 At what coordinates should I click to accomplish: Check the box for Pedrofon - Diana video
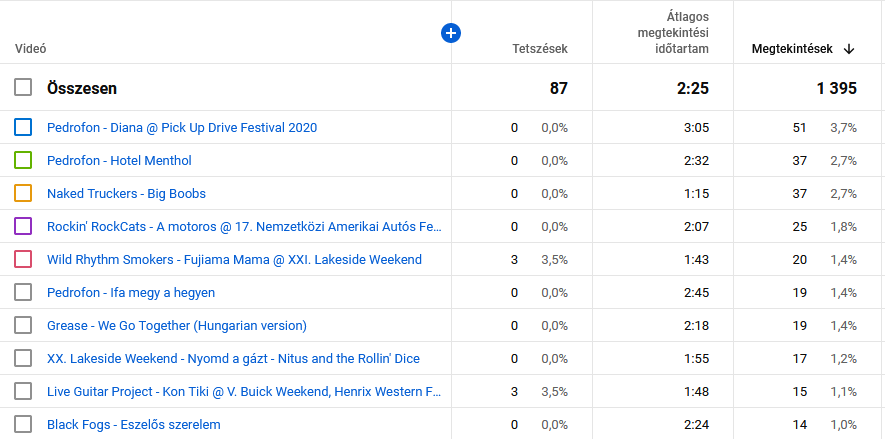pos(23,128)
